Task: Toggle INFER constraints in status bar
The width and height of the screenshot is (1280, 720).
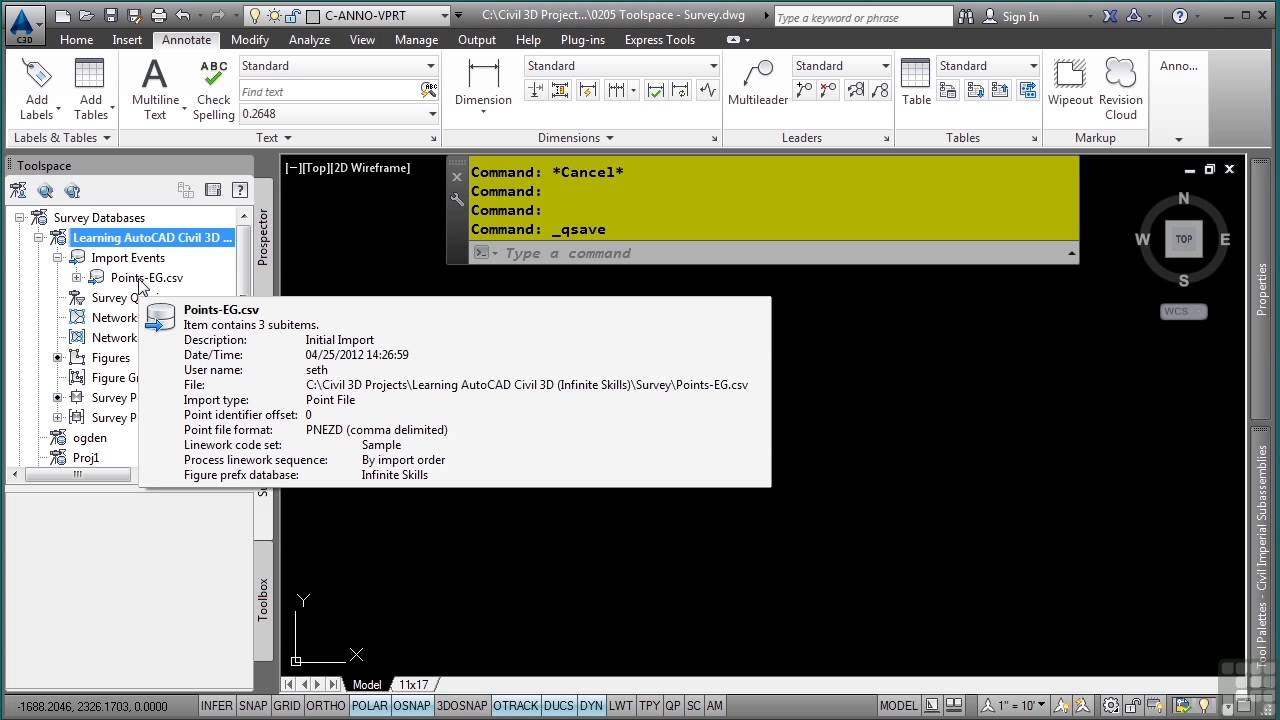Action: tap(217, 706)
